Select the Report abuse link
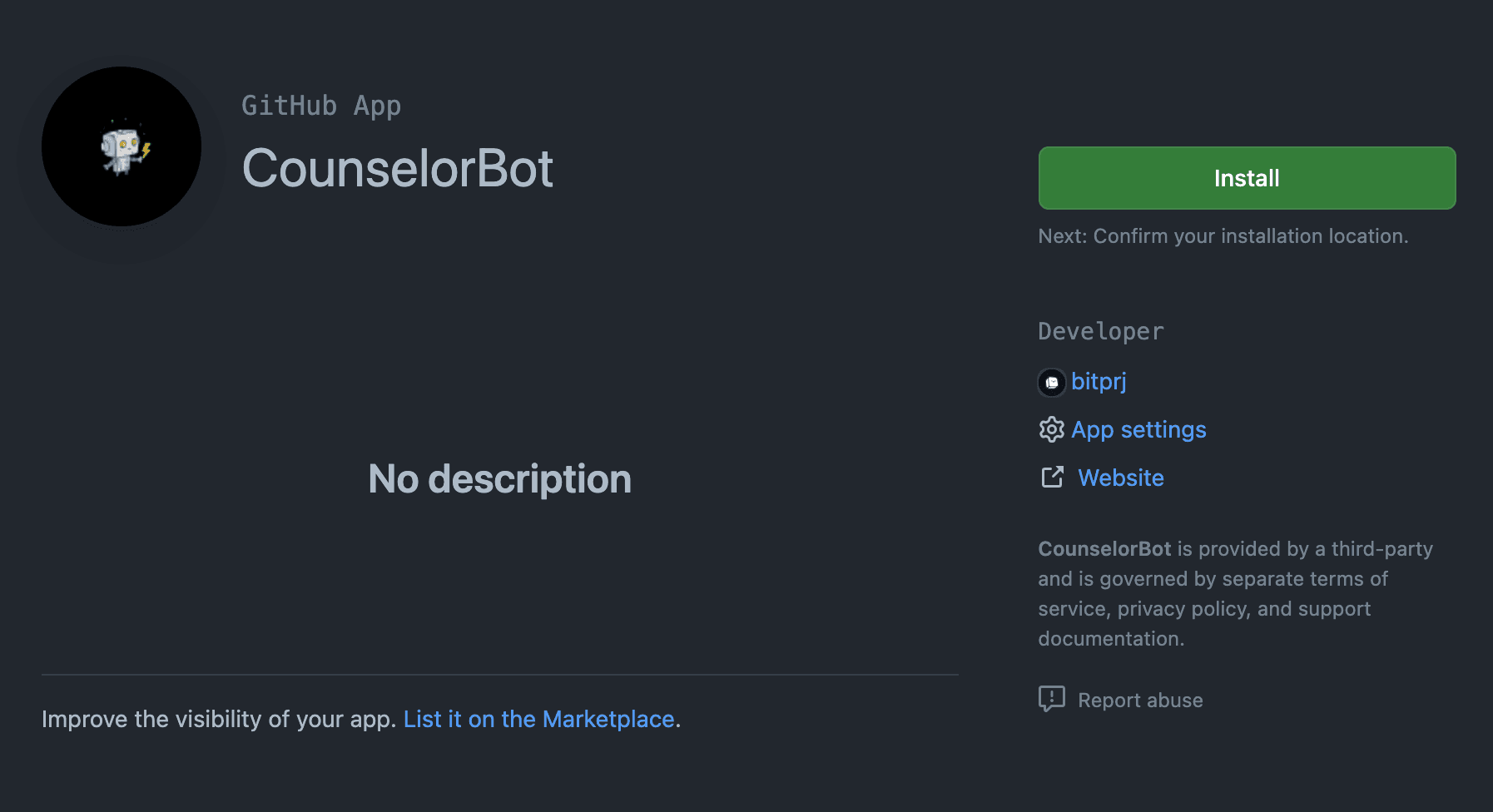Screen dimensions: 1493x812 click(x=1140, y=701)
